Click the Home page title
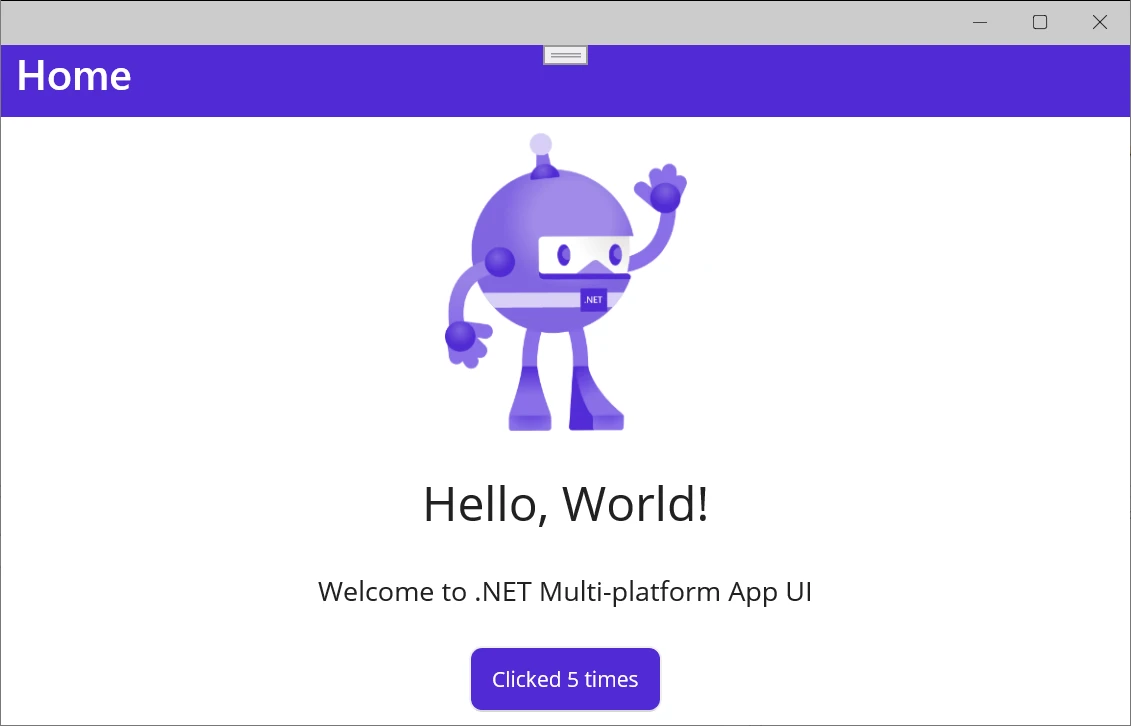This screenshot has width=1131, height=726. click(74, 77)
